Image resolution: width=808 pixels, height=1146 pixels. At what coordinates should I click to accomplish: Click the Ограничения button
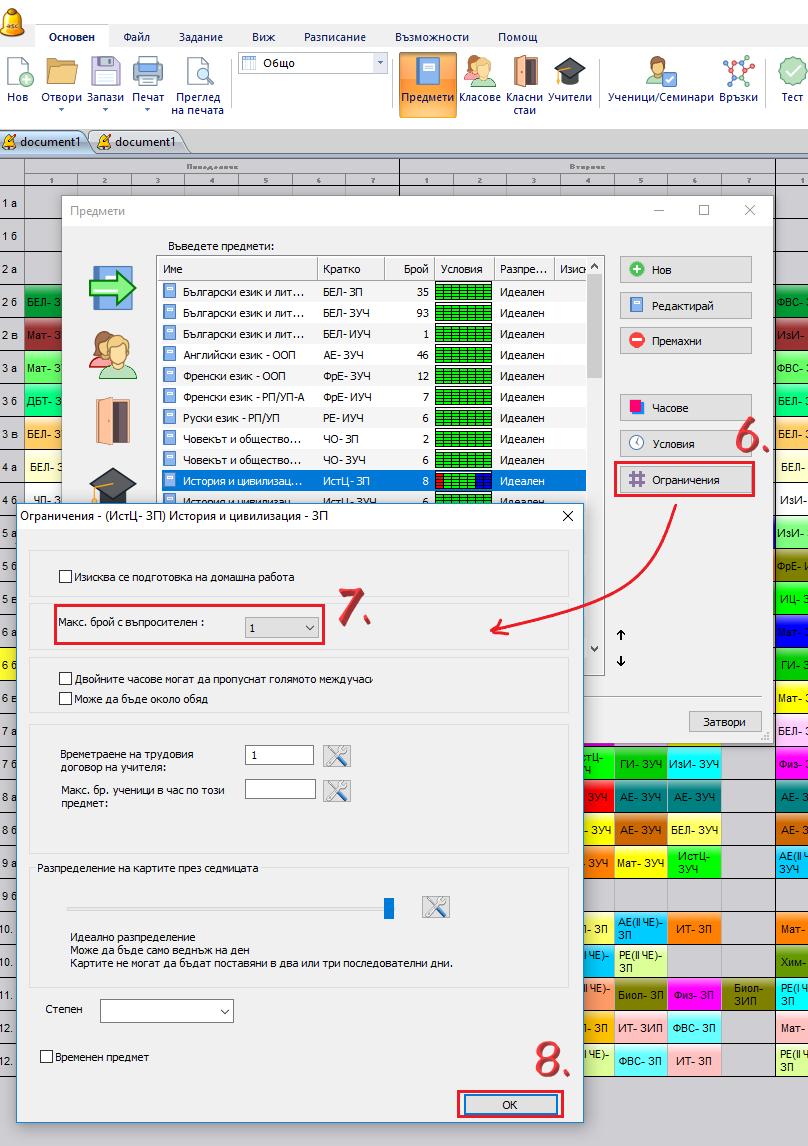685,480
